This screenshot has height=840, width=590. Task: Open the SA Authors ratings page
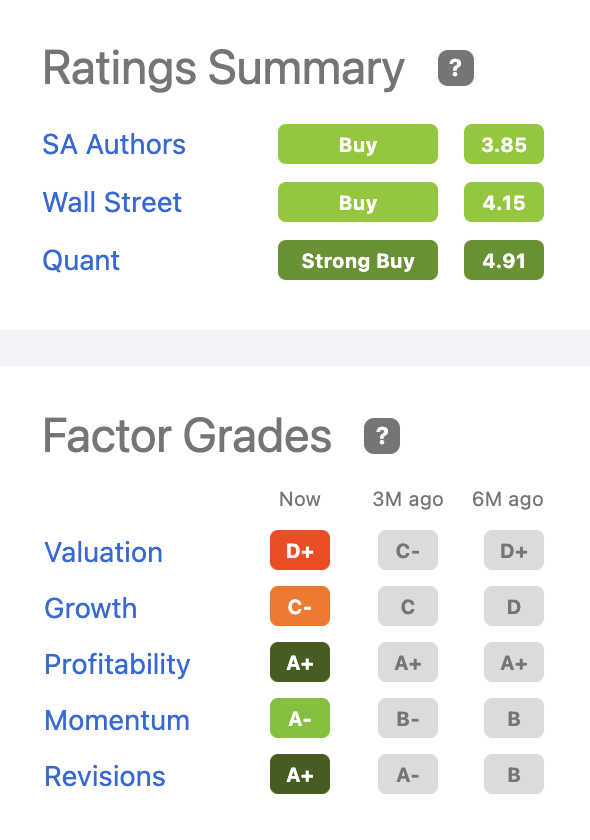tap(114, 145)
